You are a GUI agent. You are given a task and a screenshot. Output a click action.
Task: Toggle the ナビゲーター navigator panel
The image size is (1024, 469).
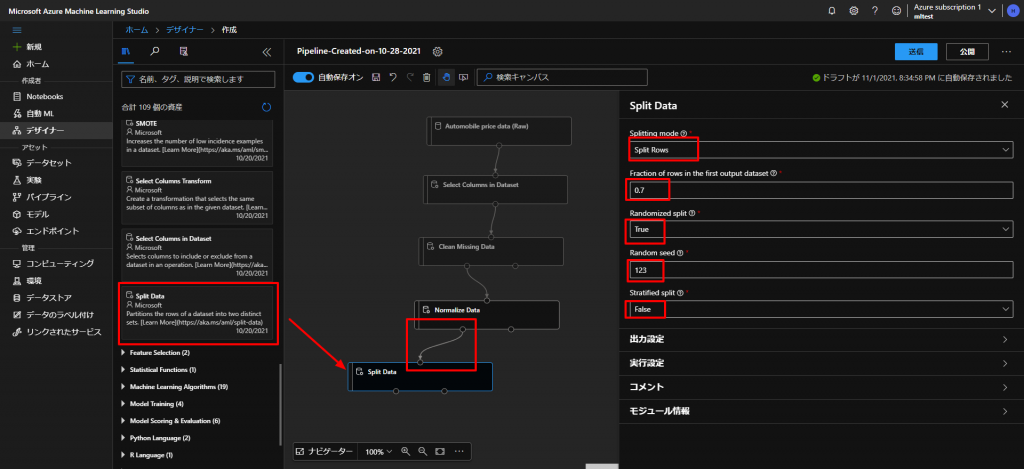325,452
